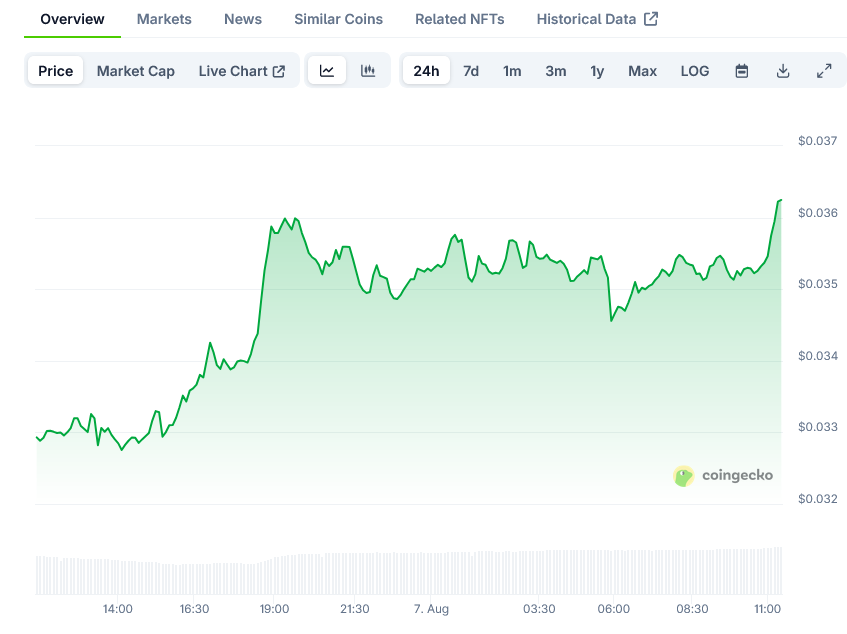Open Historical Data external link
Image resolution: width=847 pixels, height=634 pixels.
597,19
